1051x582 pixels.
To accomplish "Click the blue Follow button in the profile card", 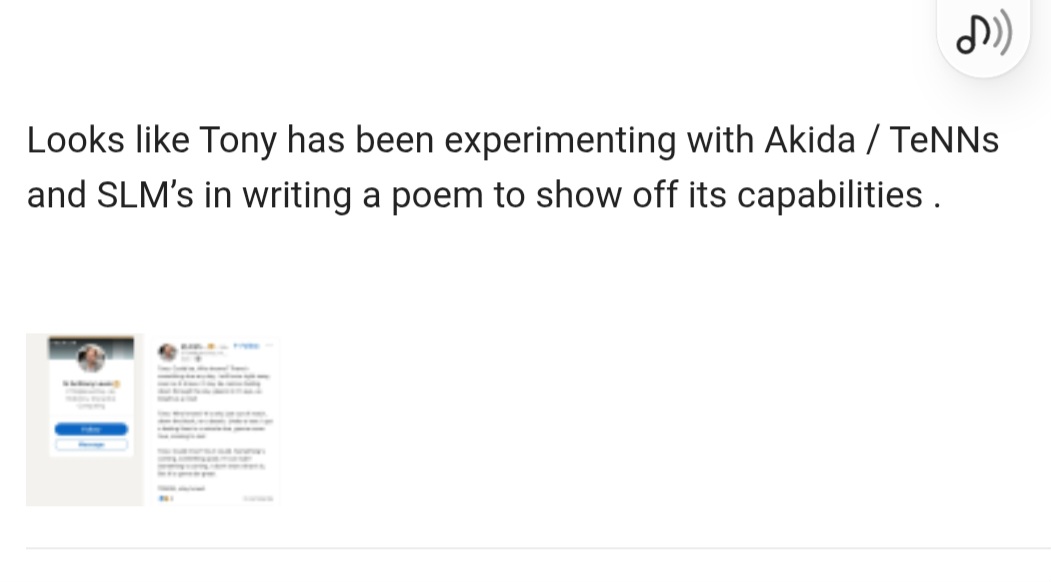I will (91, 429).
